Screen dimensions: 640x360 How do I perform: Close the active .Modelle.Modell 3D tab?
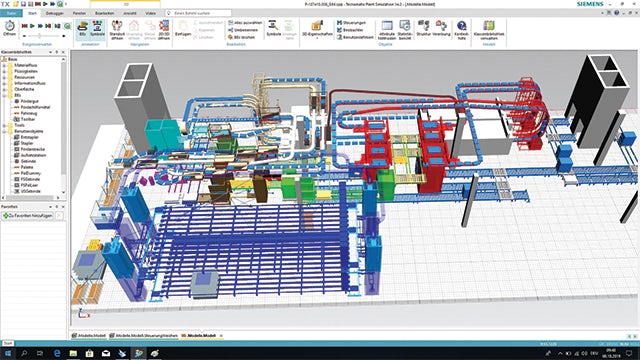pos(221,336)
